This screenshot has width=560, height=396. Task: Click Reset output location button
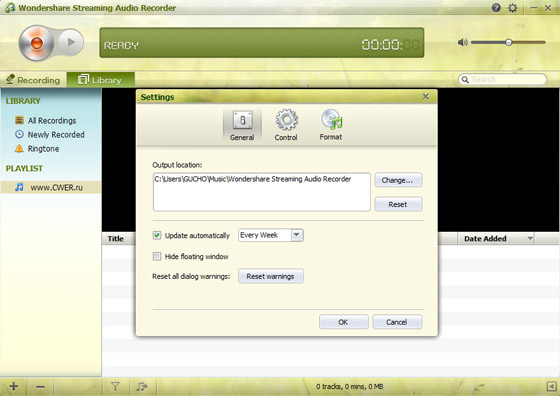[398, 204]
